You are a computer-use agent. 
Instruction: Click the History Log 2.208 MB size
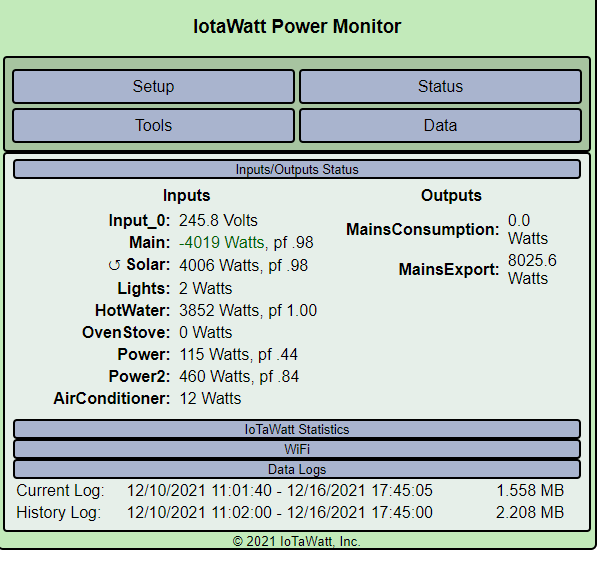point(530,513)
